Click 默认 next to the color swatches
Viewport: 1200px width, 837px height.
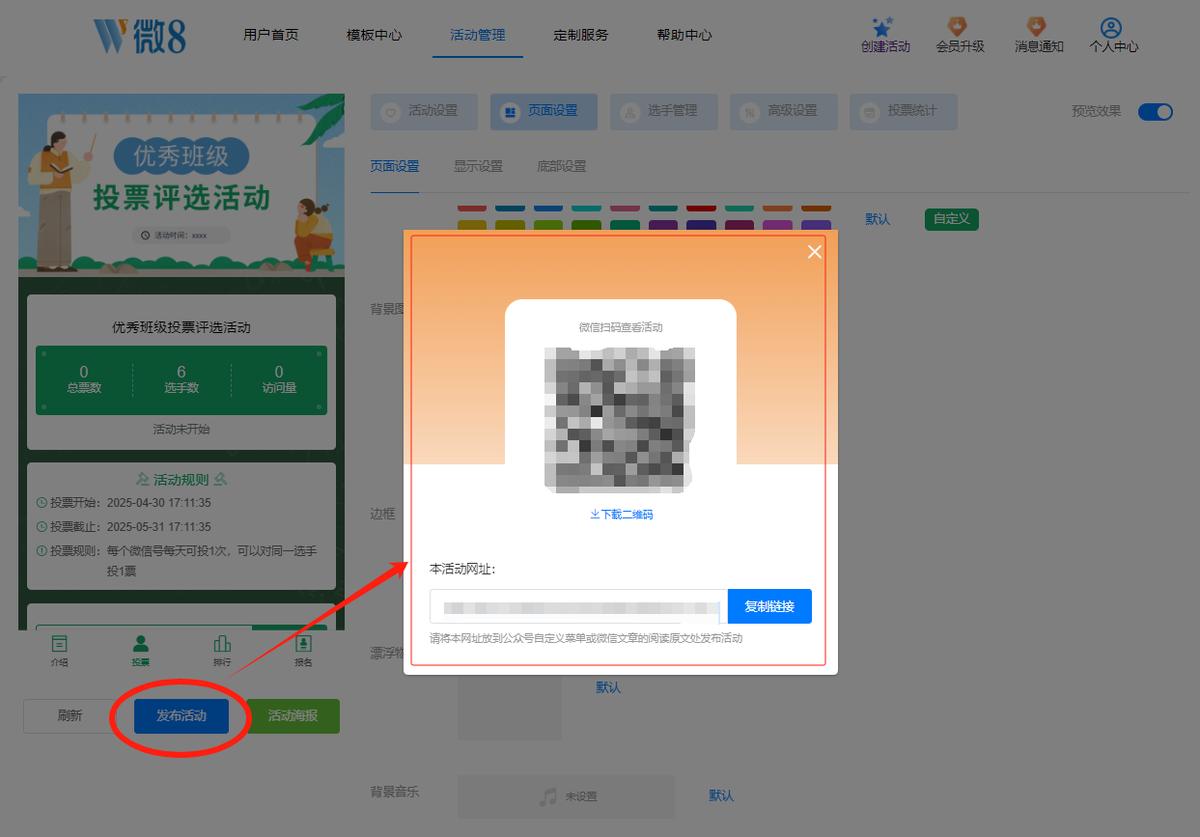tap(878, 219)
